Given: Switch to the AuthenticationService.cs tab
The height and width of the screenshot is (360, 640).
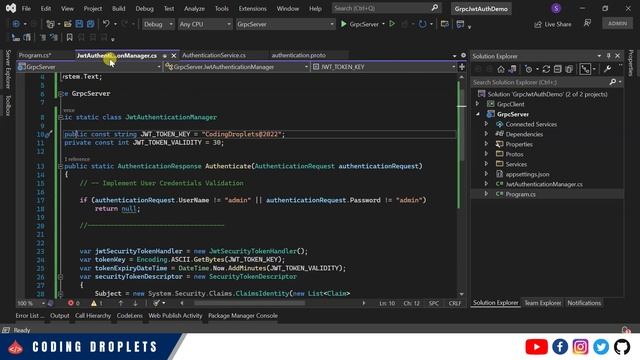Looking at the screenshot, I should [214, 55].
